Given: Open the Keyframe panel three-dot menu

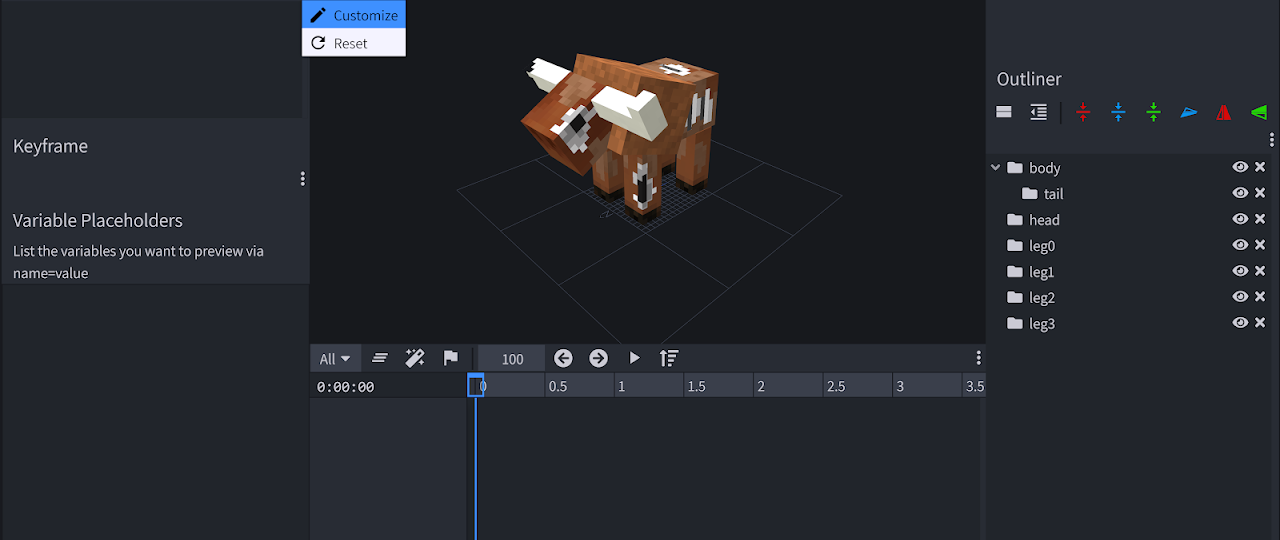Looking at the screenshot, I should (302, 179).
